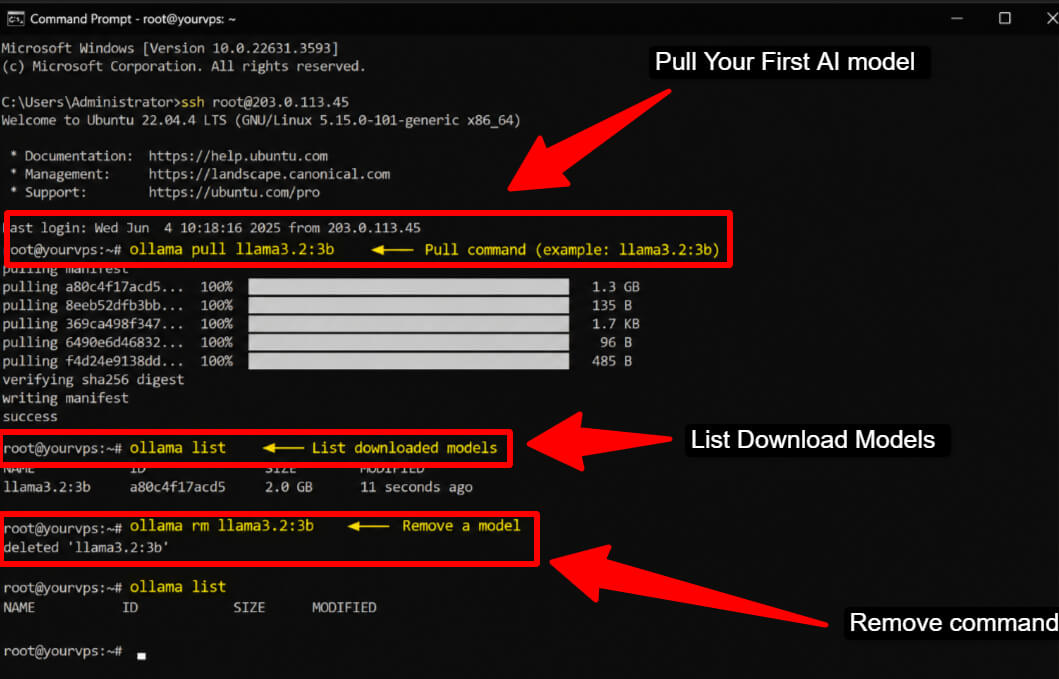This screenshot has height=679, width=1059.
Task: Maximize the Command Prompt window
Action: [1005, 19]
